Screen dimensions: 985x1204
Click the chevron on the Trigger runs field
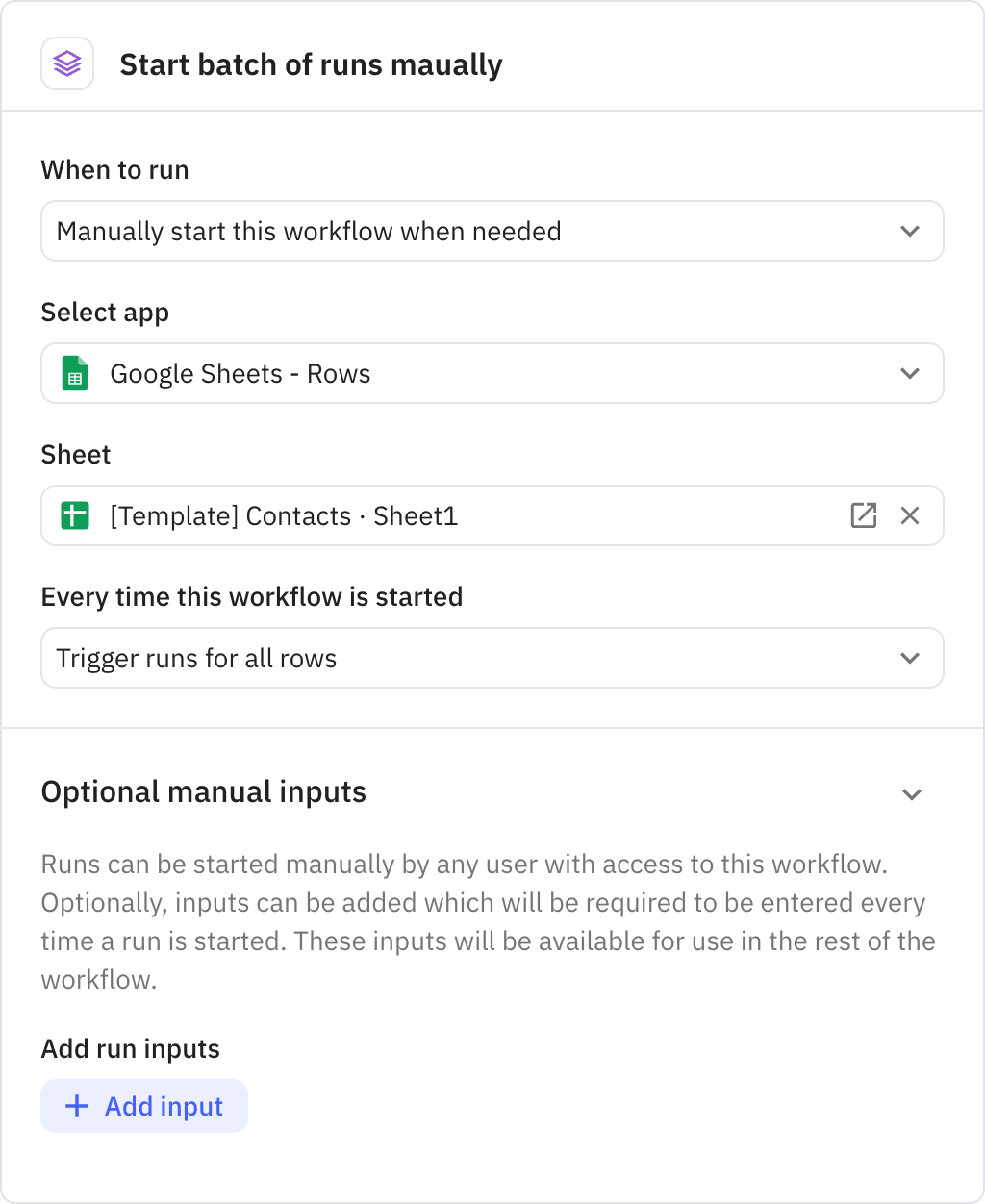[x=909, y=658]
